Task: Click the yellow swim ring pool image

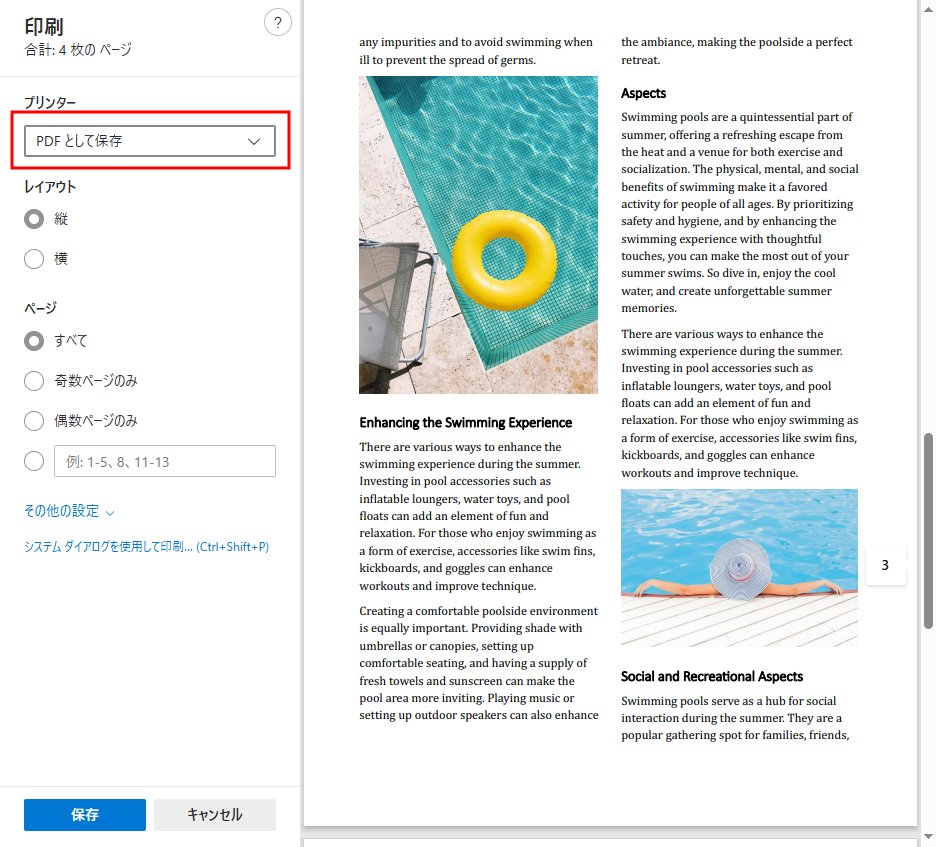Action: [x=478, y=235]
